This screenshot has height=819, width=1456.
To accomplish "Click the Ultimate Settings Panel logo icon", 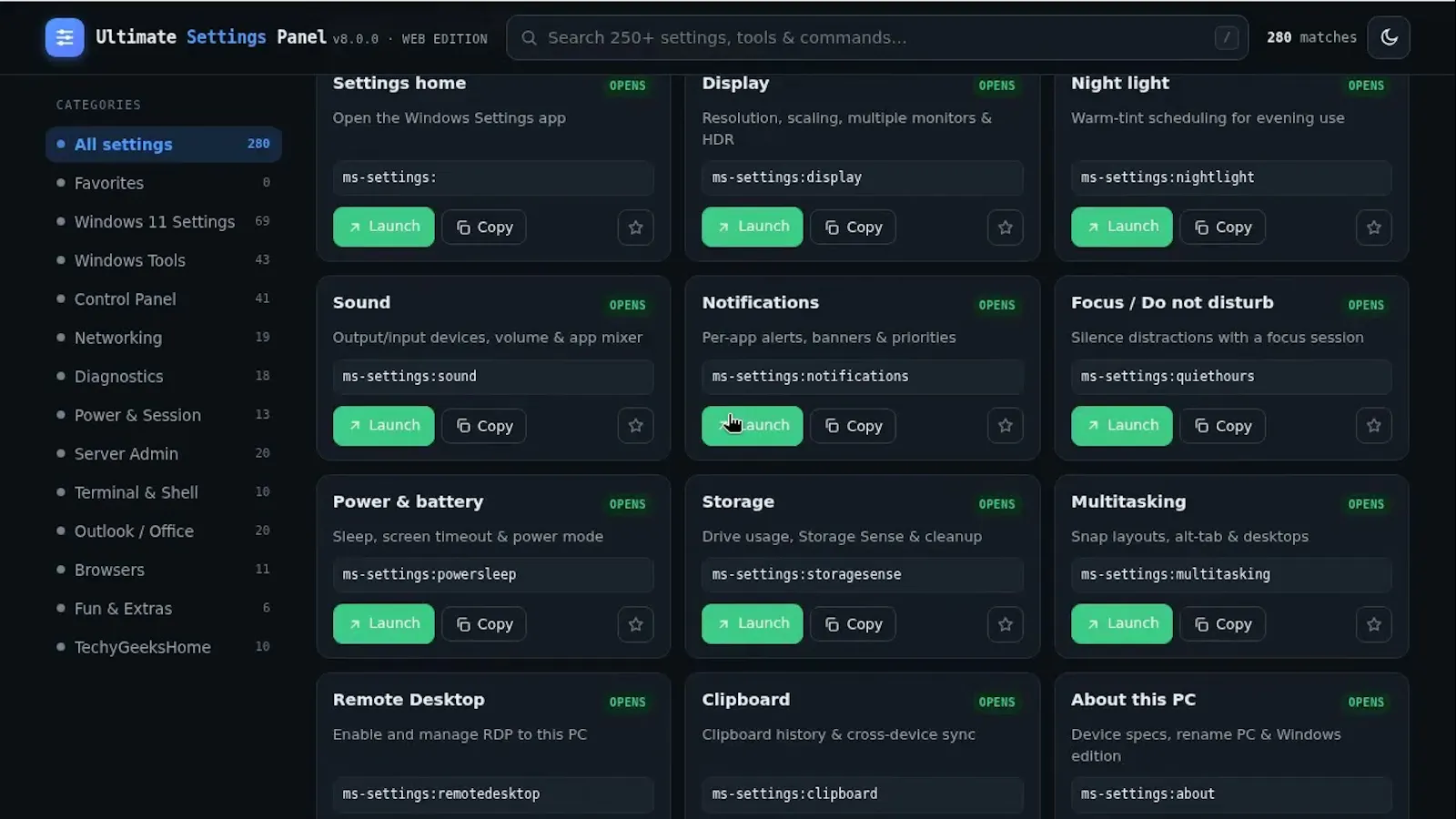I will 65,37.
